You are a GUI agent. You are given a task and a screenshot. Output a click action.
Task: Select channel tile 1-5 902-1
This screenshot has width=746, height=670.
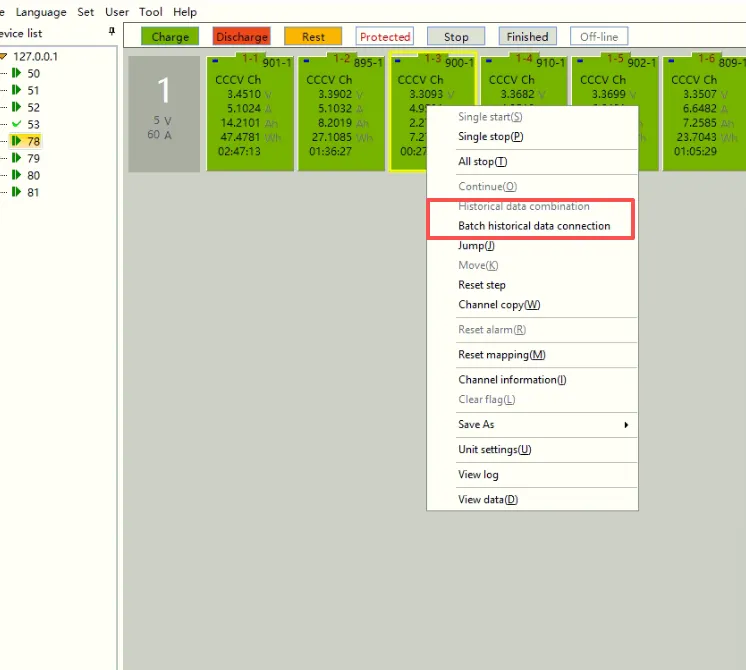615,79
